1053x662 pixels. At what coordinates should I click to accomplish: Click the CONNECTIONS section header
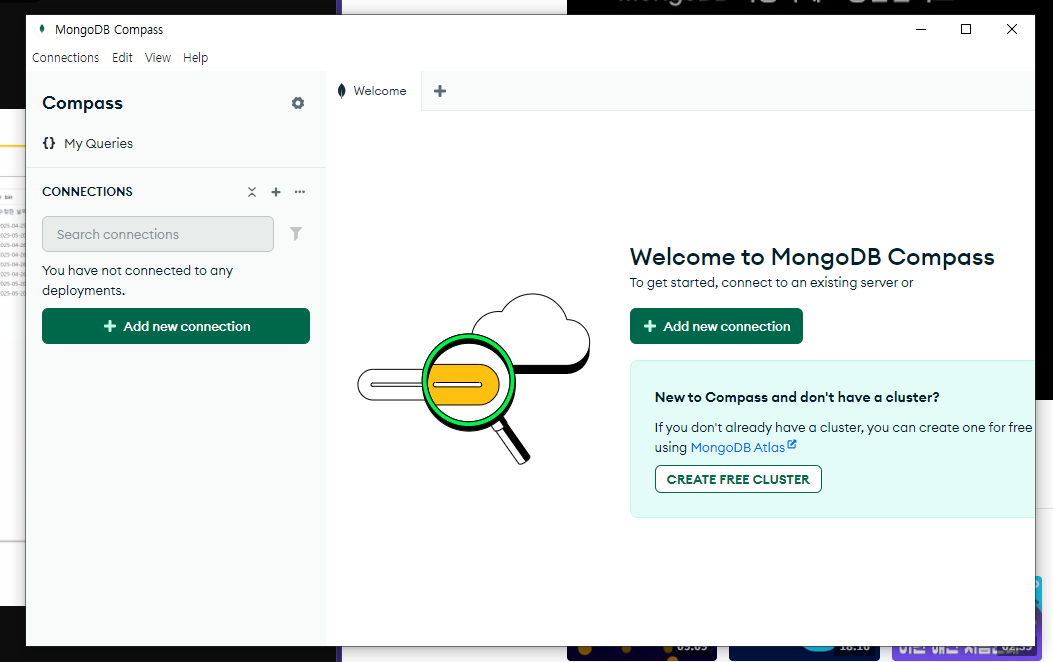click(x=87, y=191)
